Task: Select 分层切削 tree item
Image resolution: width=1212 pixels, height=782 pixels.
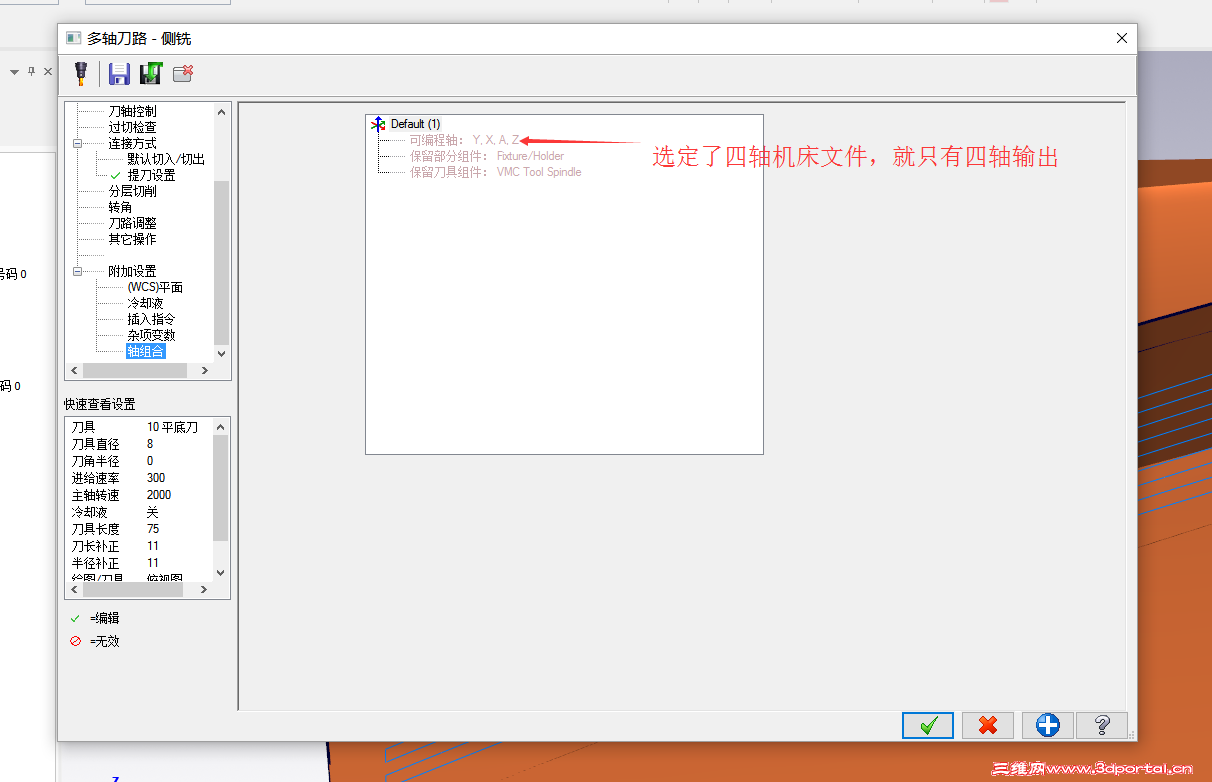Action: pos(132,191)
